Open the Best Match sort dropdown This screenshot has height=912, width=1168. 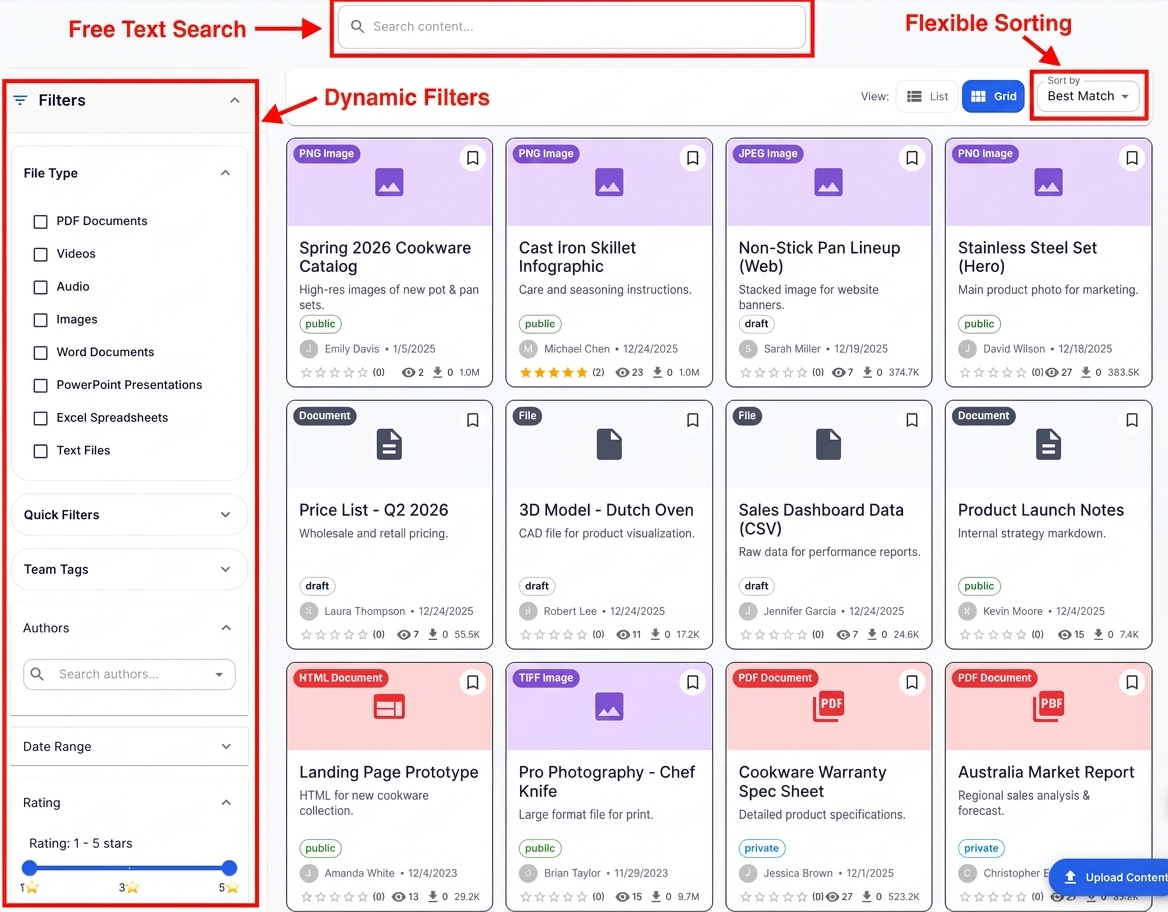[1087, 96]
